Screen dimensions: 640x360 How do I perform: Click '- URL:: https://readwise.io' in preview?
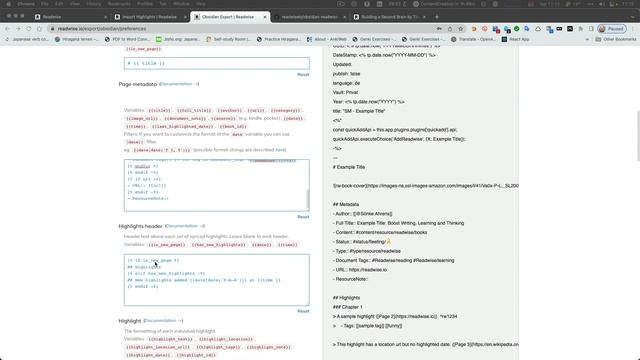(x=360, y=270)
